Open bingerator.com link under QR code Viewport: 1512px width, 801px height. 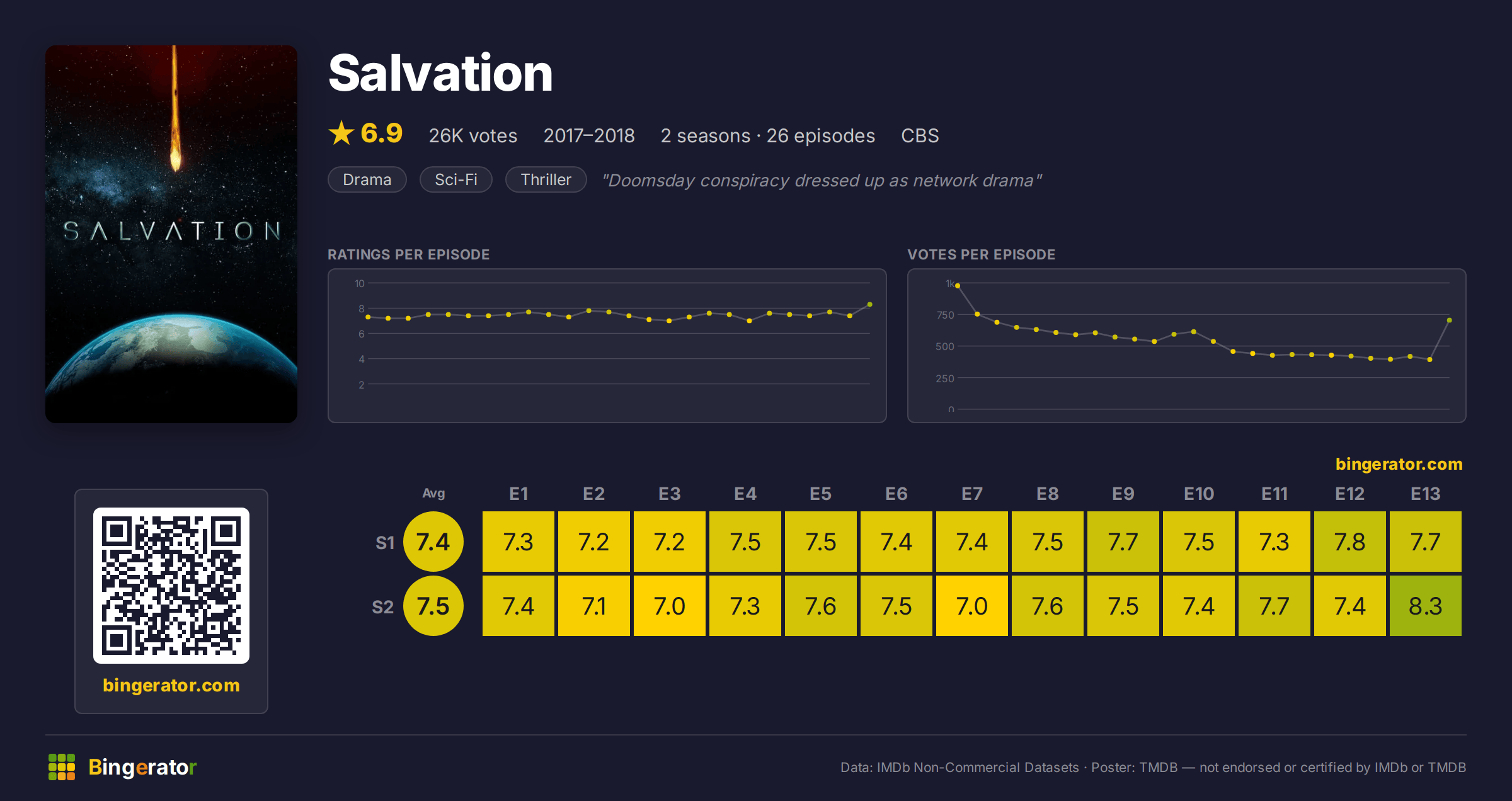pos(171,685)
